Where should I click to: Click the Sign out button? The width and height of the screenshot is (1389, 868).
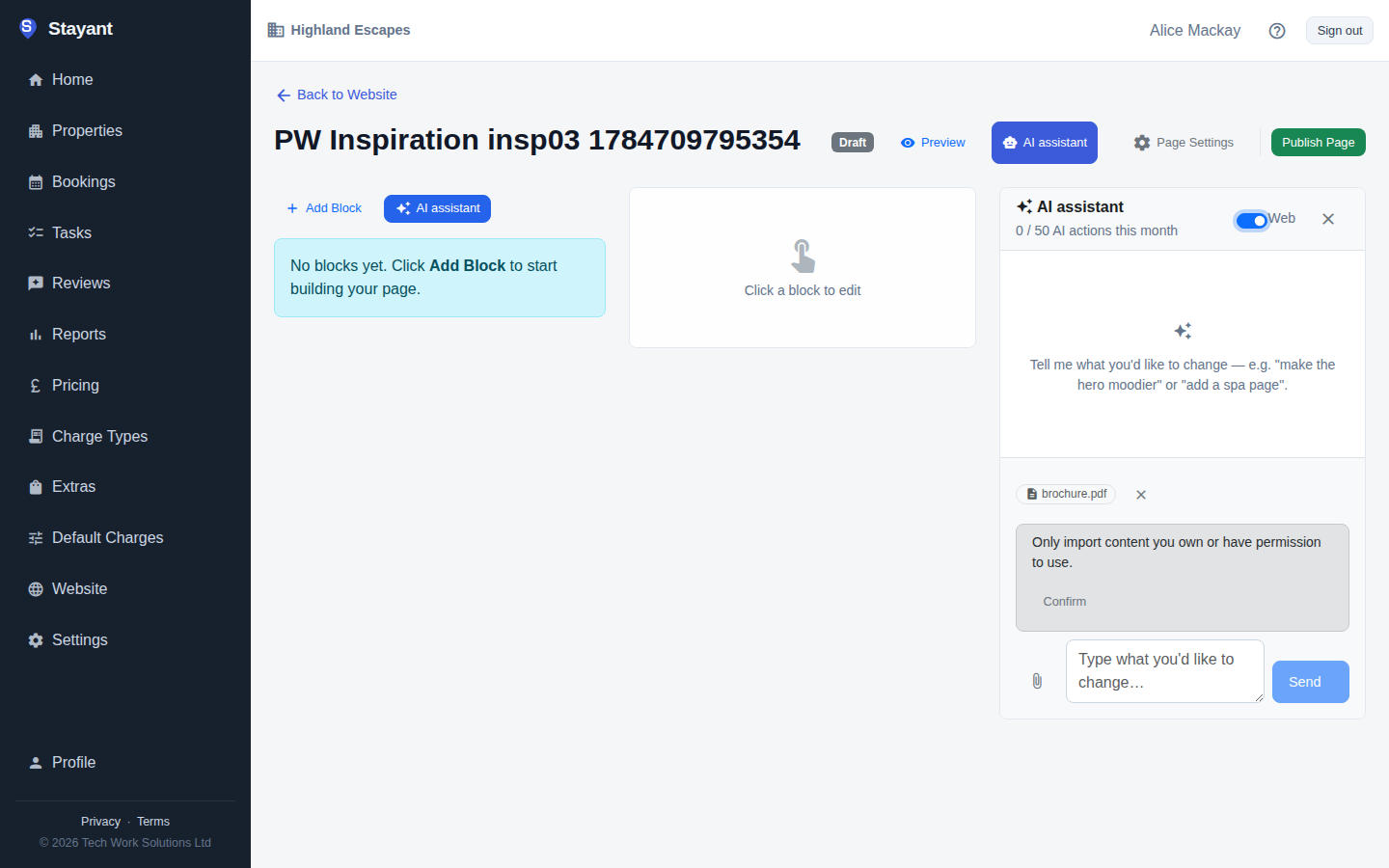(1340, 31)
